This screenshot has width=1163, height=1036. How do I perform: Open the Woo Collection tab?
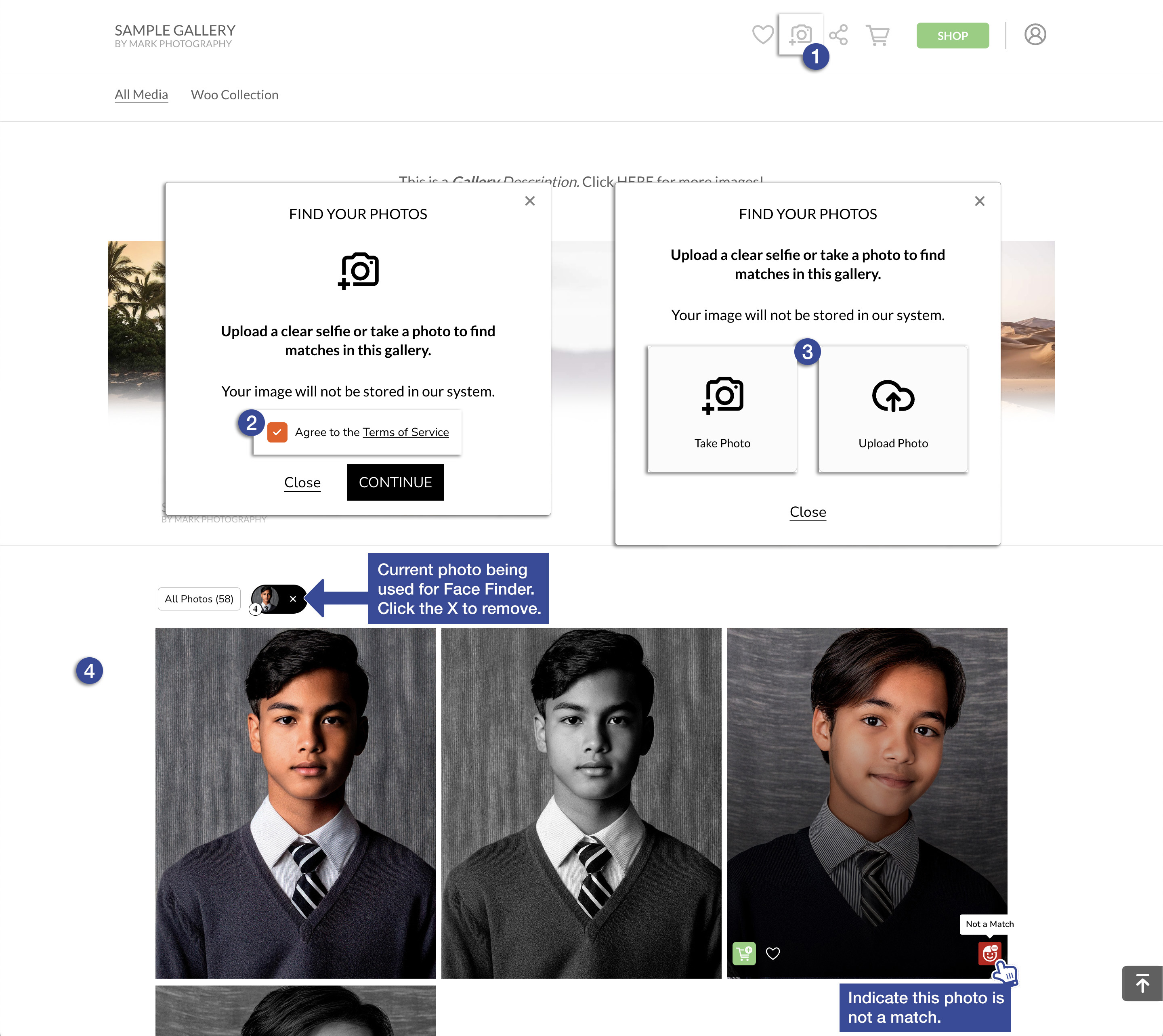click(235, 94)
